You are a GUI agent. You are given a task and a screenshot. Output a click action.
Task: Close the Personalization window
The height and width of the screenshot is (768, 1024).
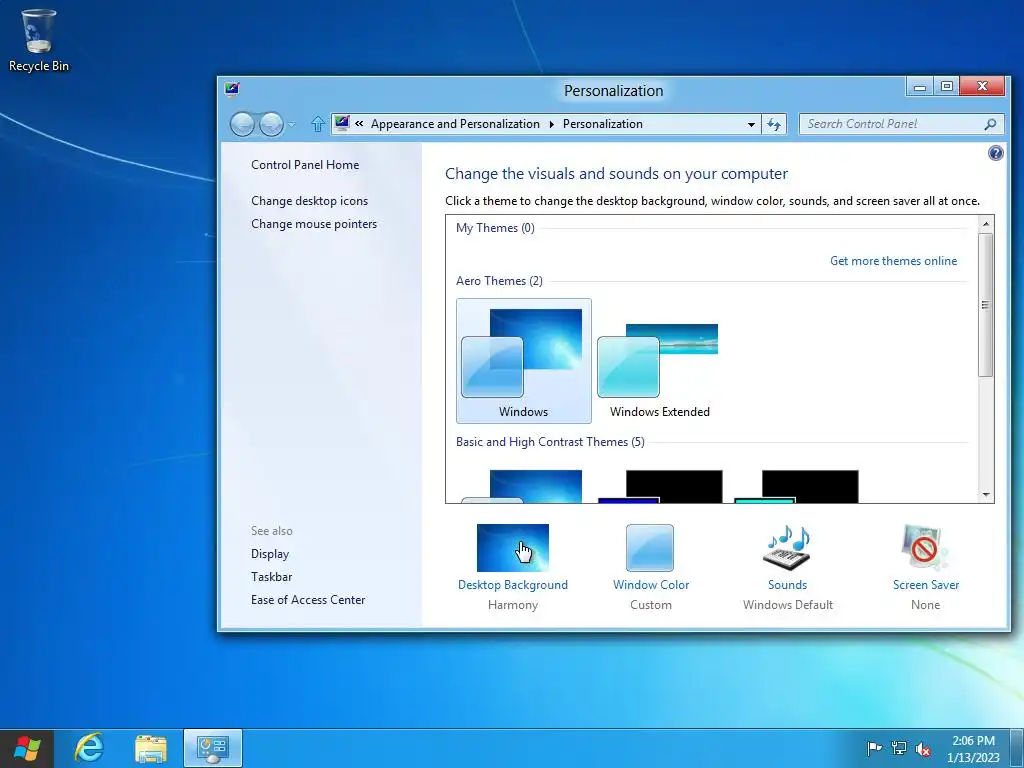(x=982, y=86)
